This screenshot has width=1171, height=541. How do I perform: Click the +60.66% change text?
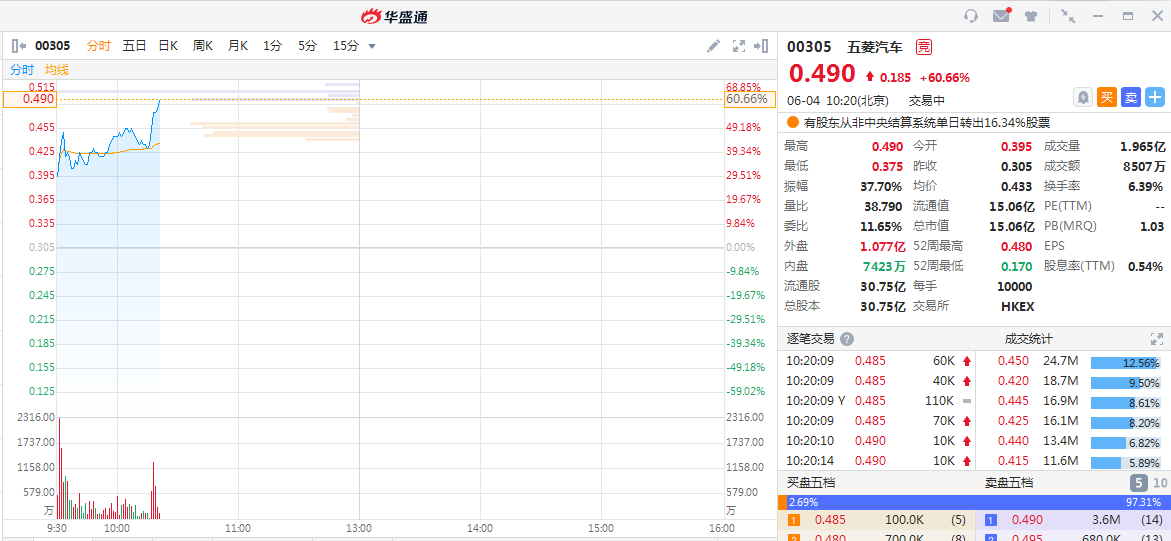tap(945, 77)
